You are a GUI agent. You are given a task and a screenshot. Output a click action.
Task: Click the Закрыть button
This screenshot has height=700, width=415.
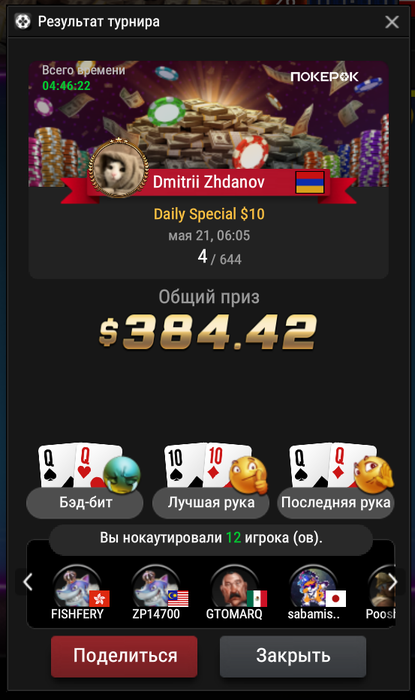click(x=293, y=656)
